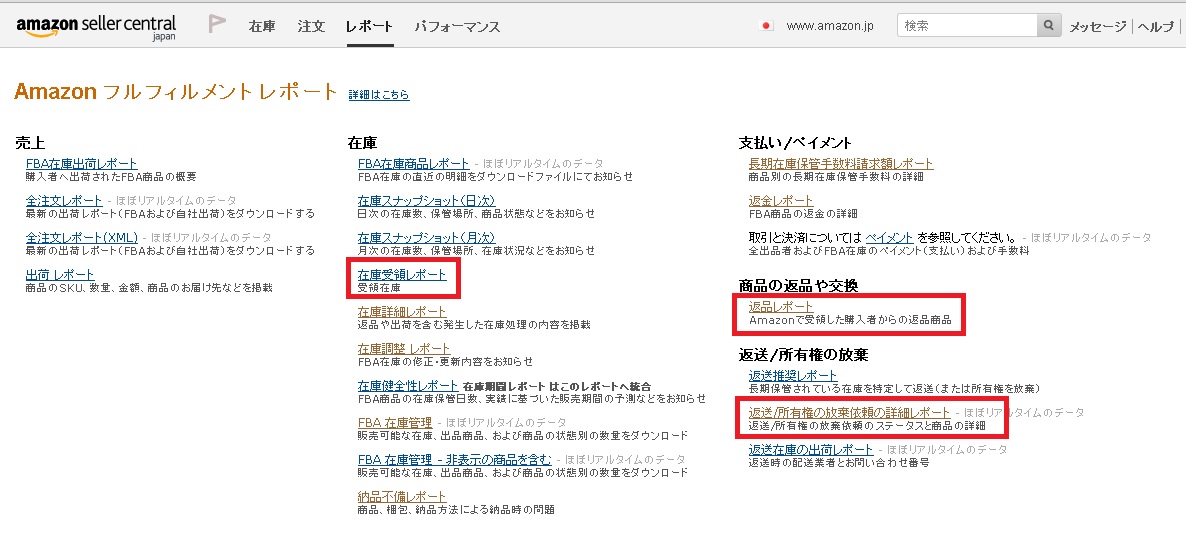The height and width of the screenshot is (543, 1186).
Task: Open the 詳細はこちら link
Action: [379, 95]
